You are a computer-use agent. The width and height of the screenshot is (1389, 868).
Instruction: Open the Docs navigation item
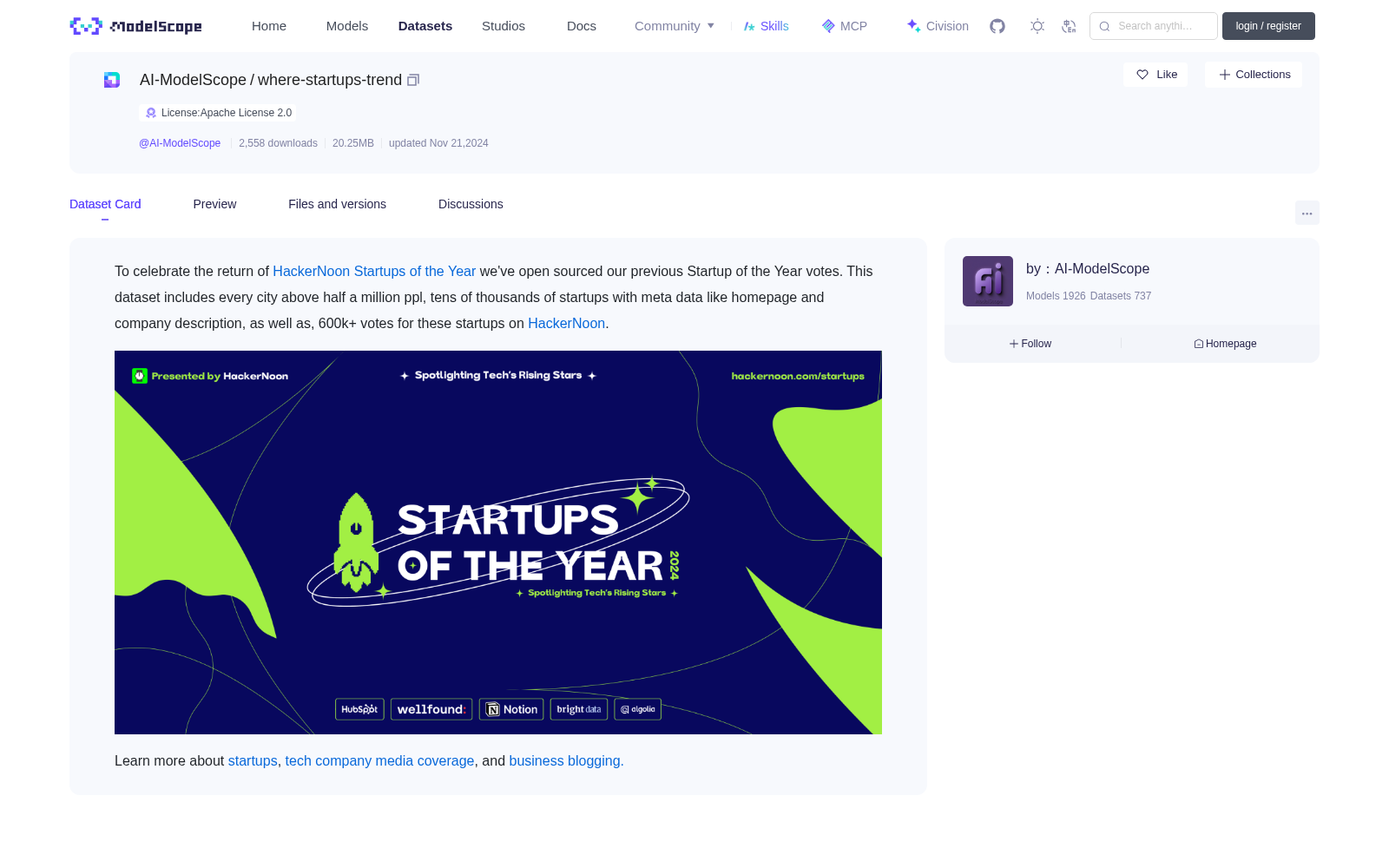(x=582, y=26)
